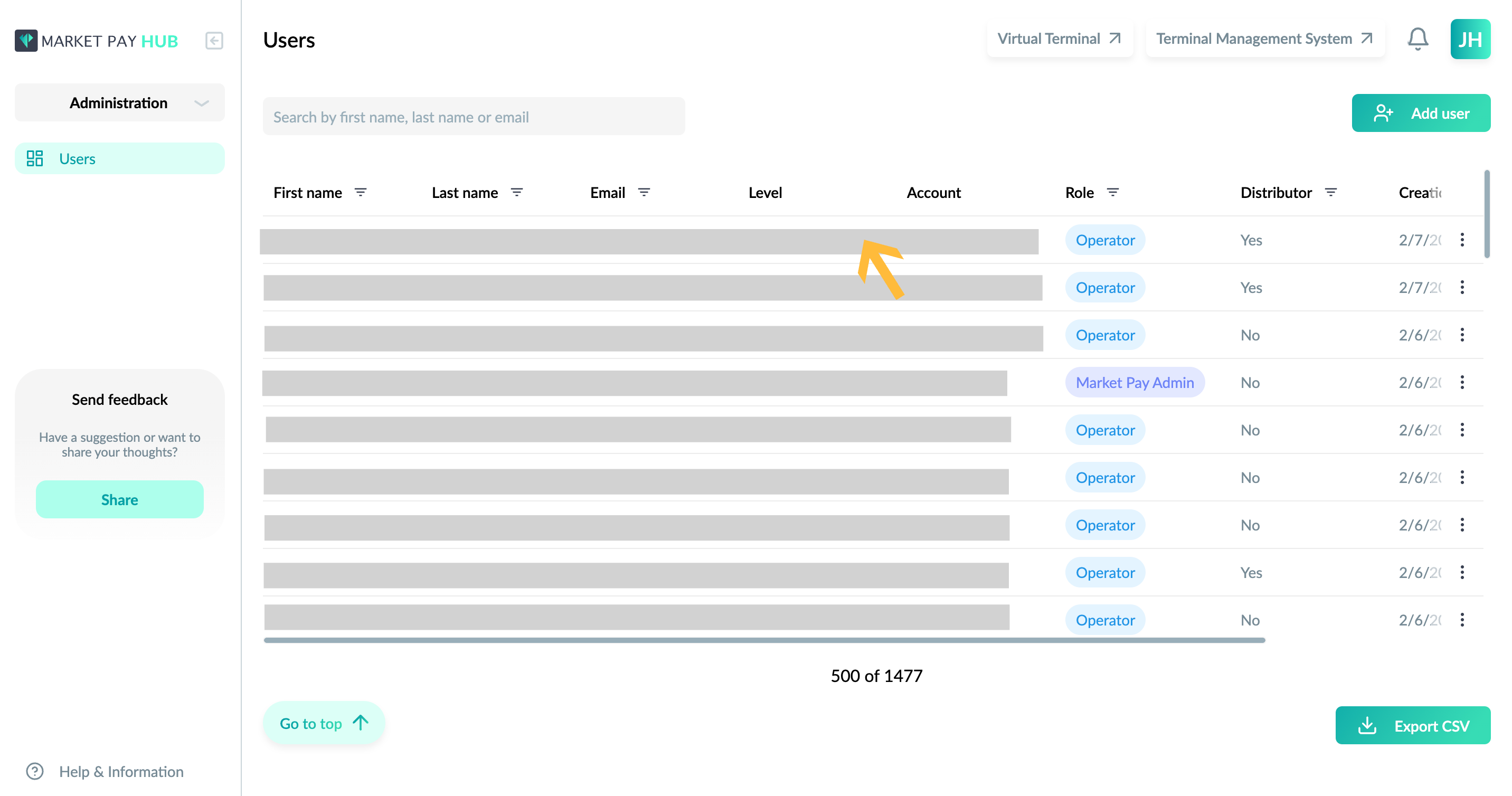Screen dimensions: 1512x796
Task: Open three-dot menu for the first user row
Action: [1462, 240]
